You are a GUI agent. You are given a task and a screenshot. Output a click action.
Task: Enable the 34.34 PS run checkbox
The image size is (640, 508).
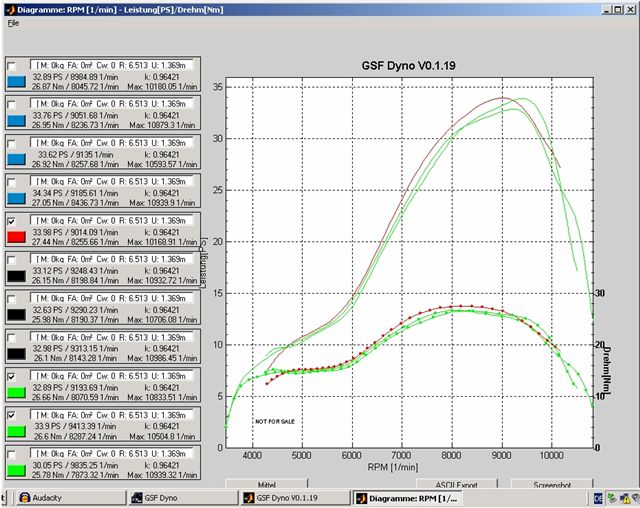[x=11, y=181]
